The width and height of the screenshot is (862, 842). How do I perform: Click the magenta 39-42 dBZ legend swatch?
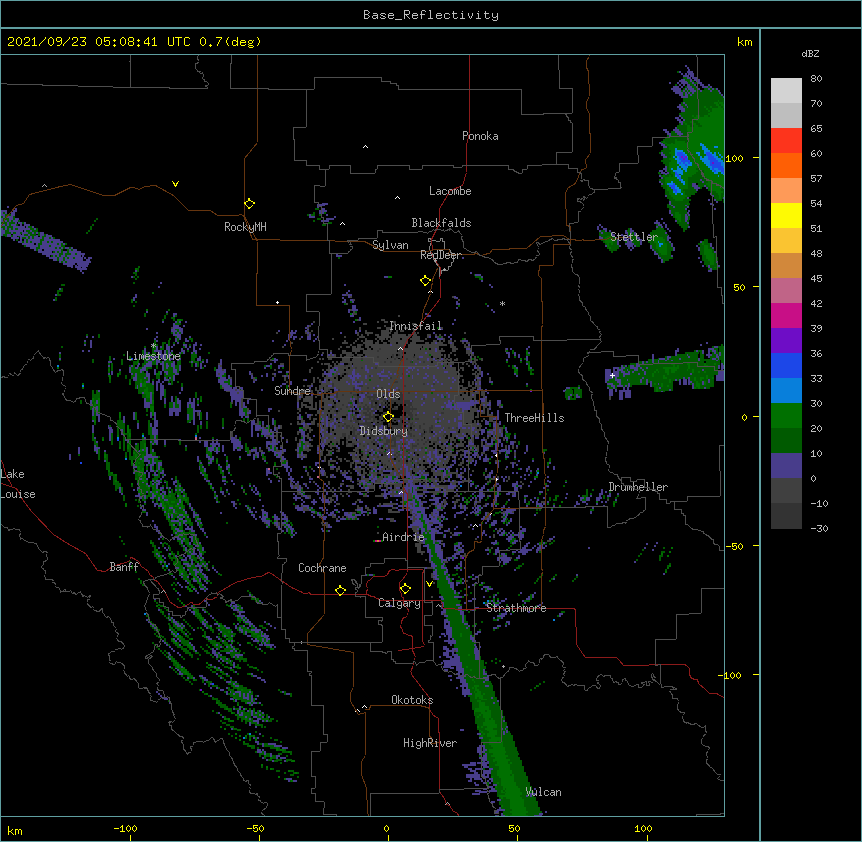coord(786,315)
